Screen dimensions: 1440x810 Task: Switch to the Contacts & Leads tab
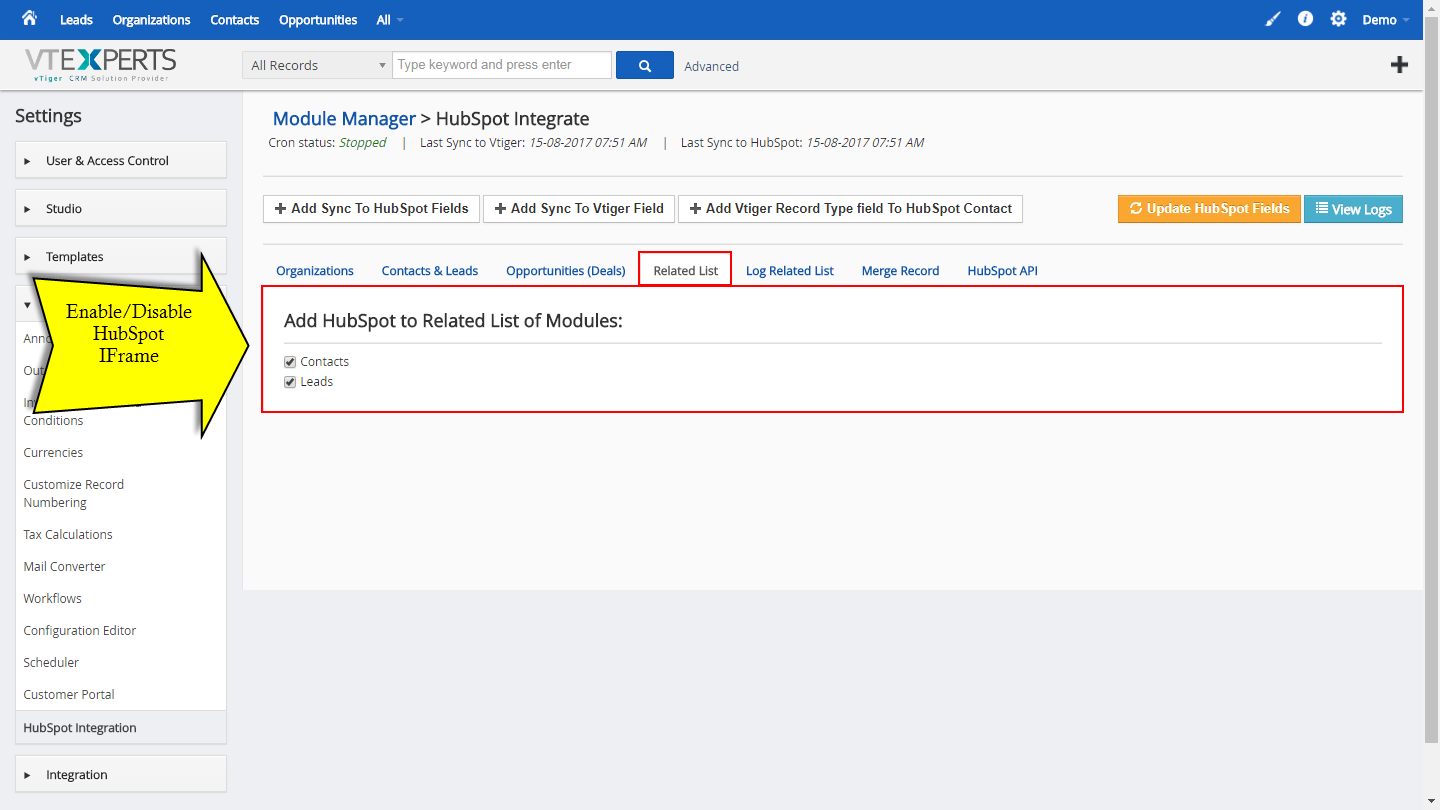[430, 270]
